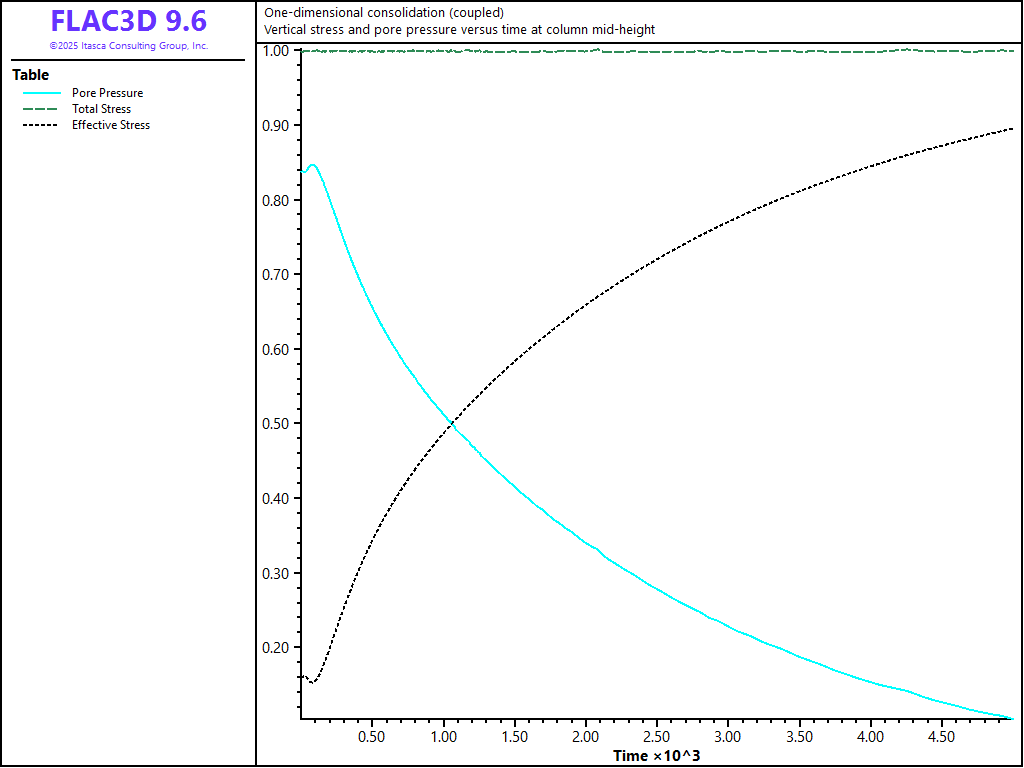Click the 0.50 label on the vertical axis
Screen dimensions: 1024x768
click(x=275, y=424)
